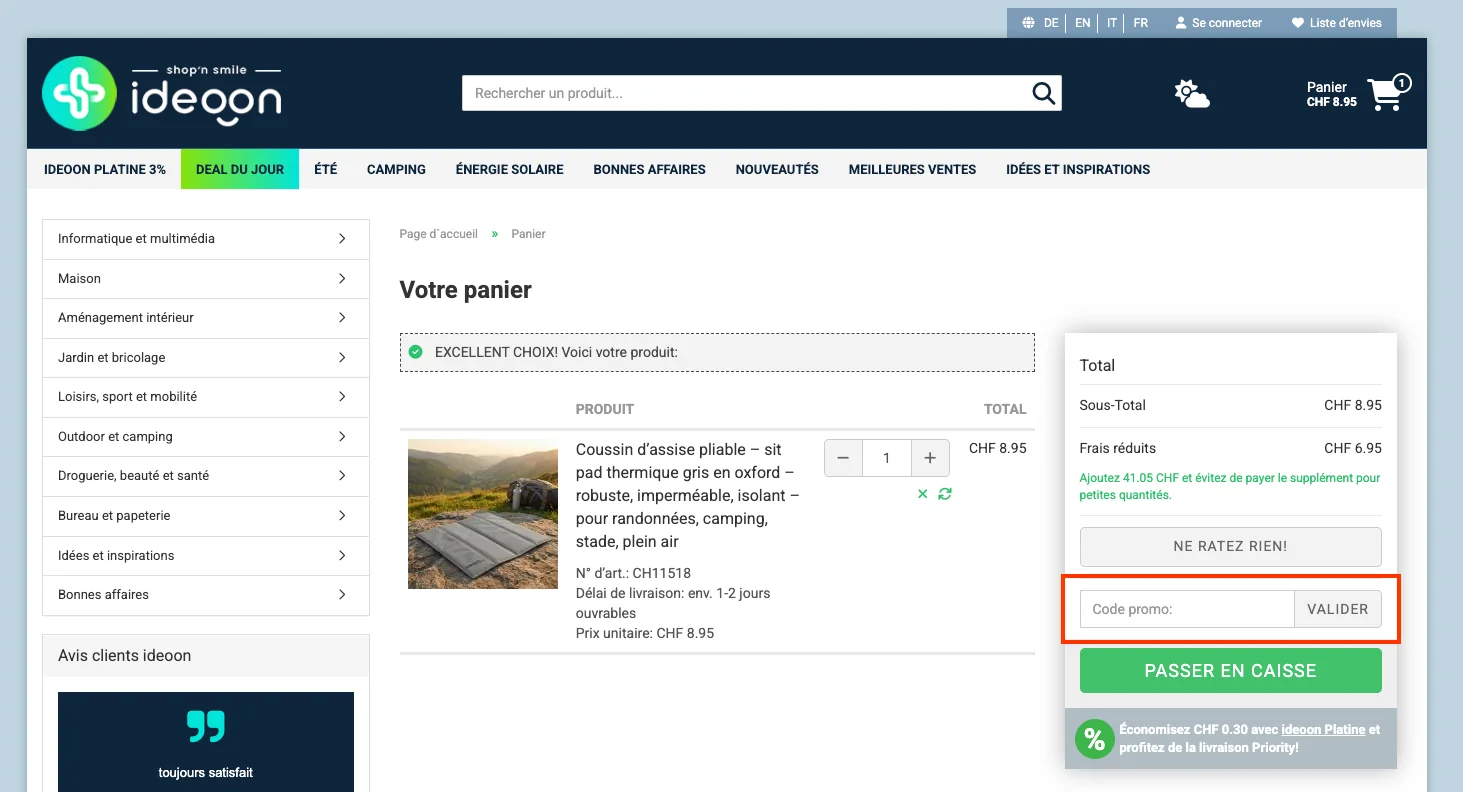Image resolution: width=1463 pixels, height=792 pixels.
Task: Open the weather sun-cloud icon
Action: coord(1191,94)
